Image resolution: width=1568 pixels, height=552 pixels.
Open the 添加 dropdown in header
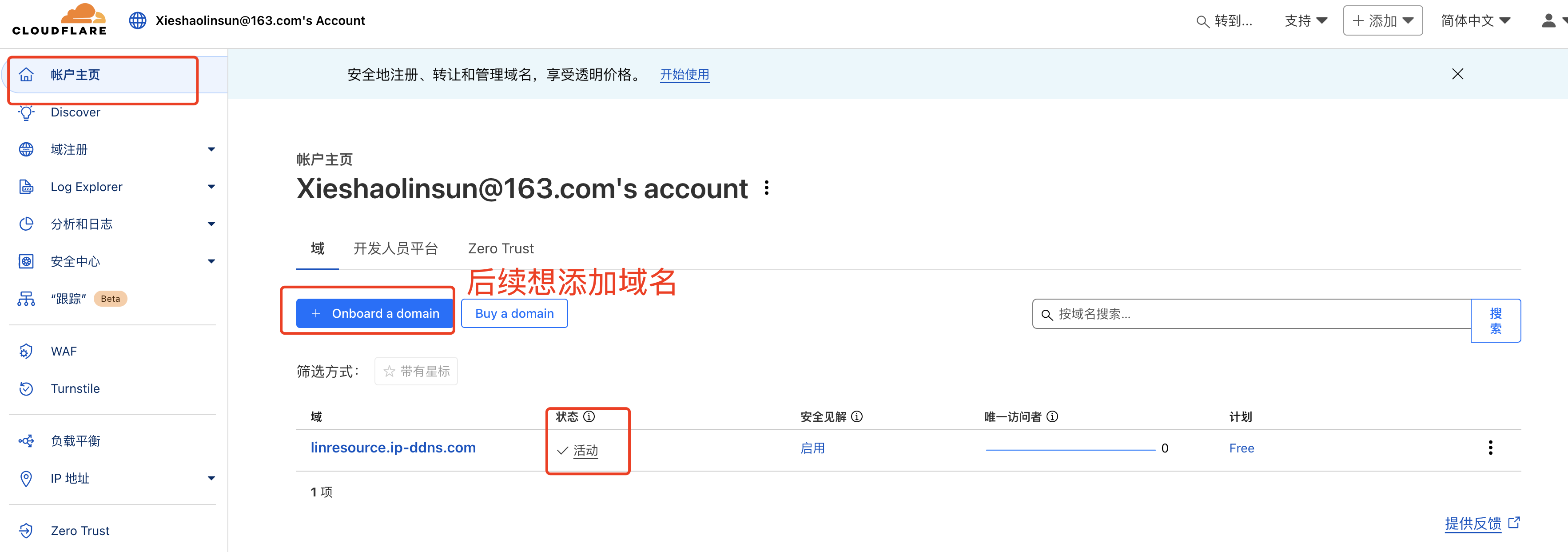[x=1382, y=21]
